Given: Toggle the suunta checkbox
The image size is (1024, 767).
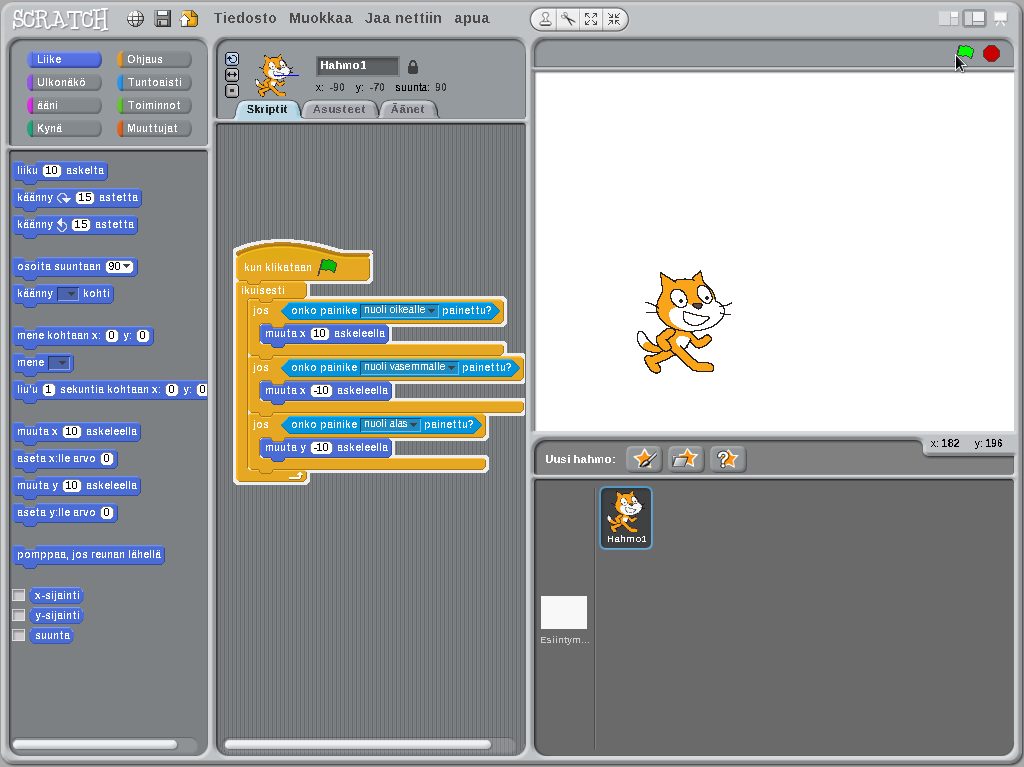Looking at the screenshot, I should tap(18, 635).
